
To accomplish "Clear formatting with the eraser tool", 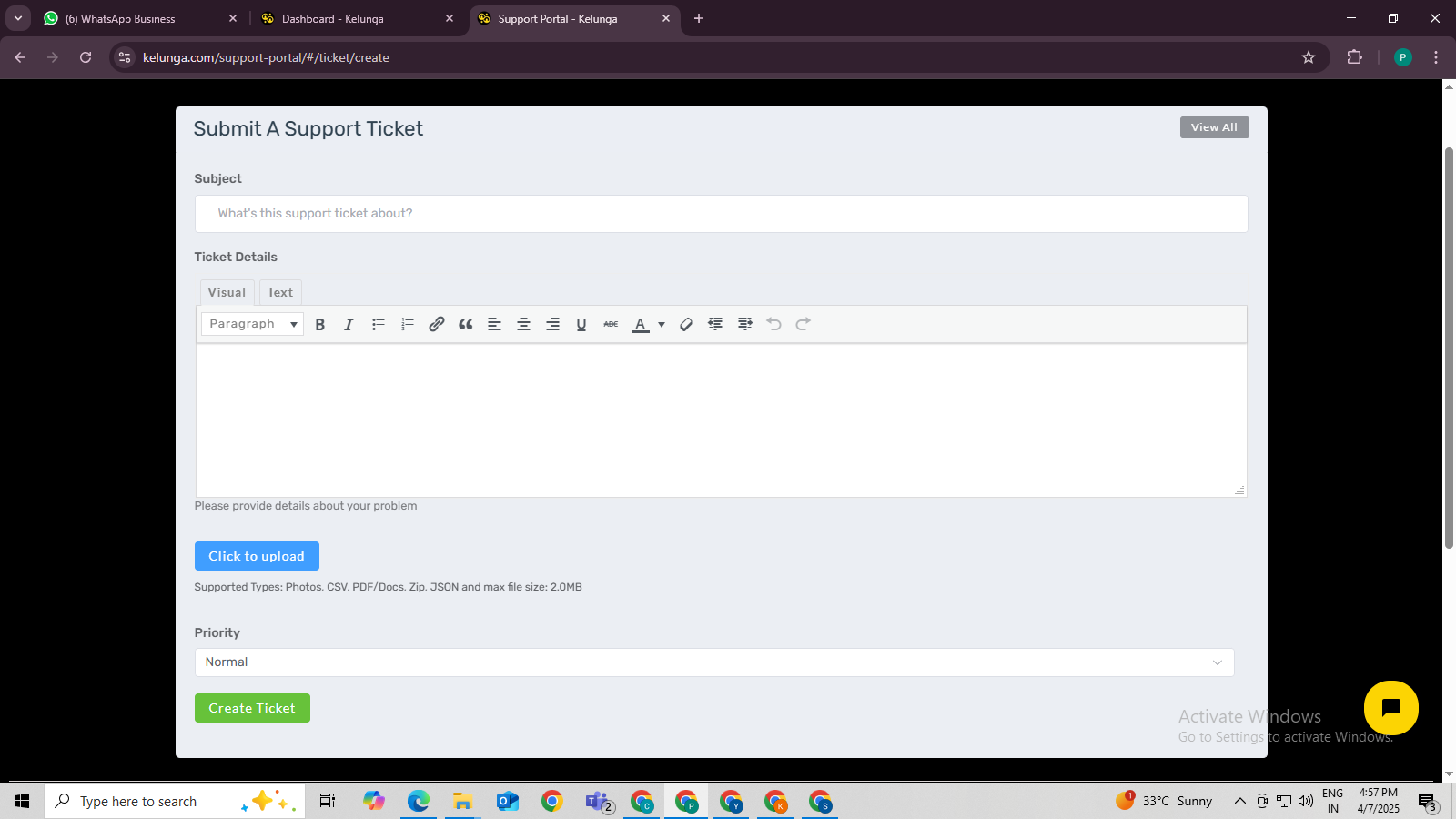I will (685, 324).
